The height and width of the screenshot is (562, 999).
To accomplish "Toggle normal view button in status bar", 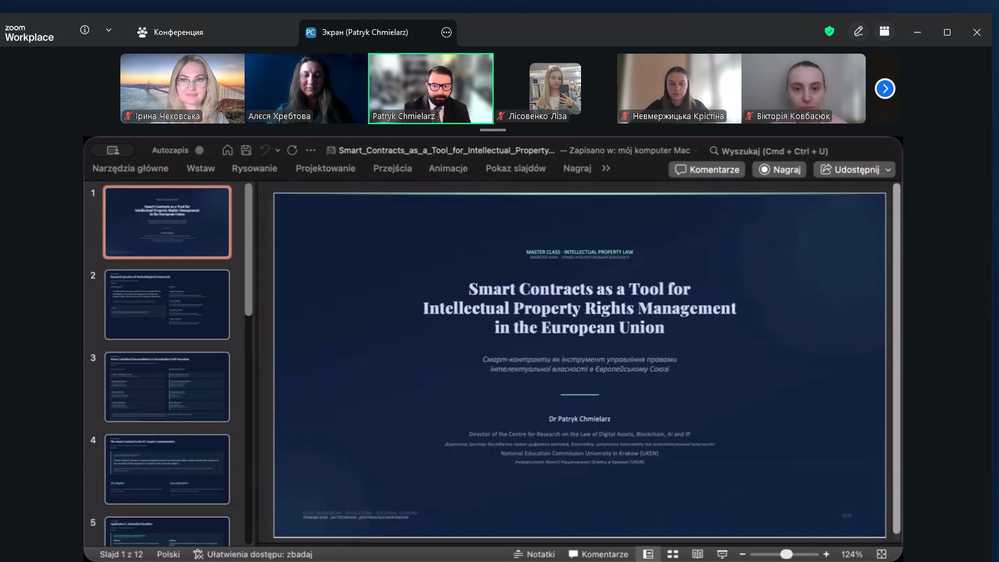I will [x=648, y=554].
